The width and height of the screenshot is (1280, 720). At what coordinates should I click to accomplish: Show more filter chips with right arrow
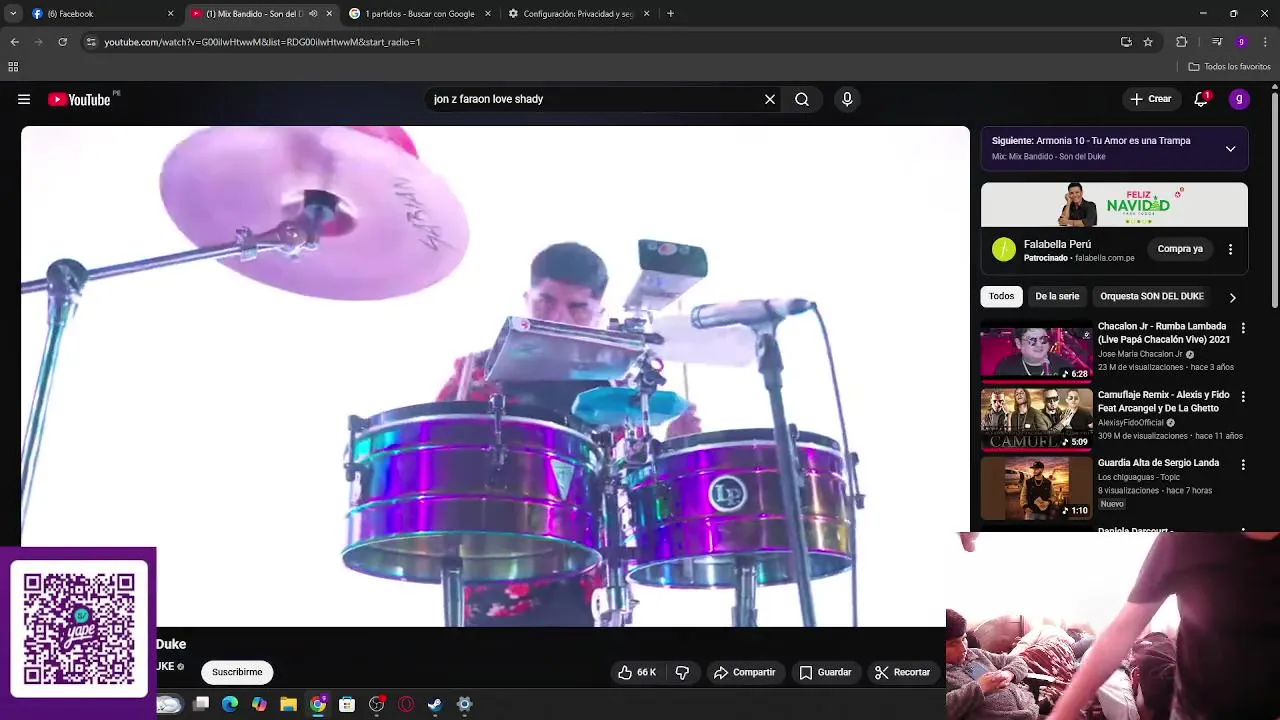1232,297
